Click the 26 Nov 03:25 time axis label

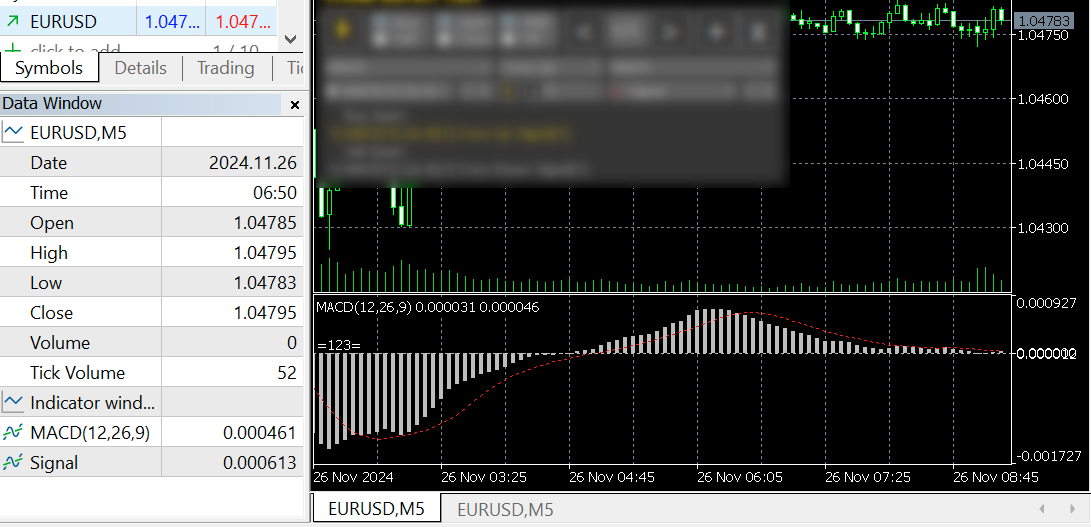tap(484, 477)
